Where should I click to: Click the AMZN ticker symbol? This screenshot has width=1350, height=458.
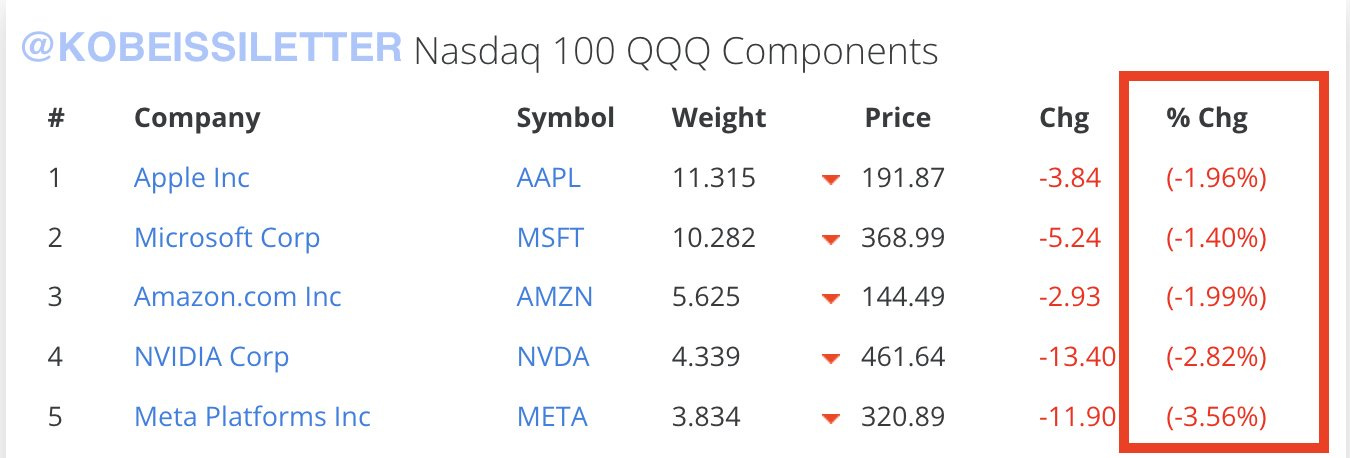(554, 297)
